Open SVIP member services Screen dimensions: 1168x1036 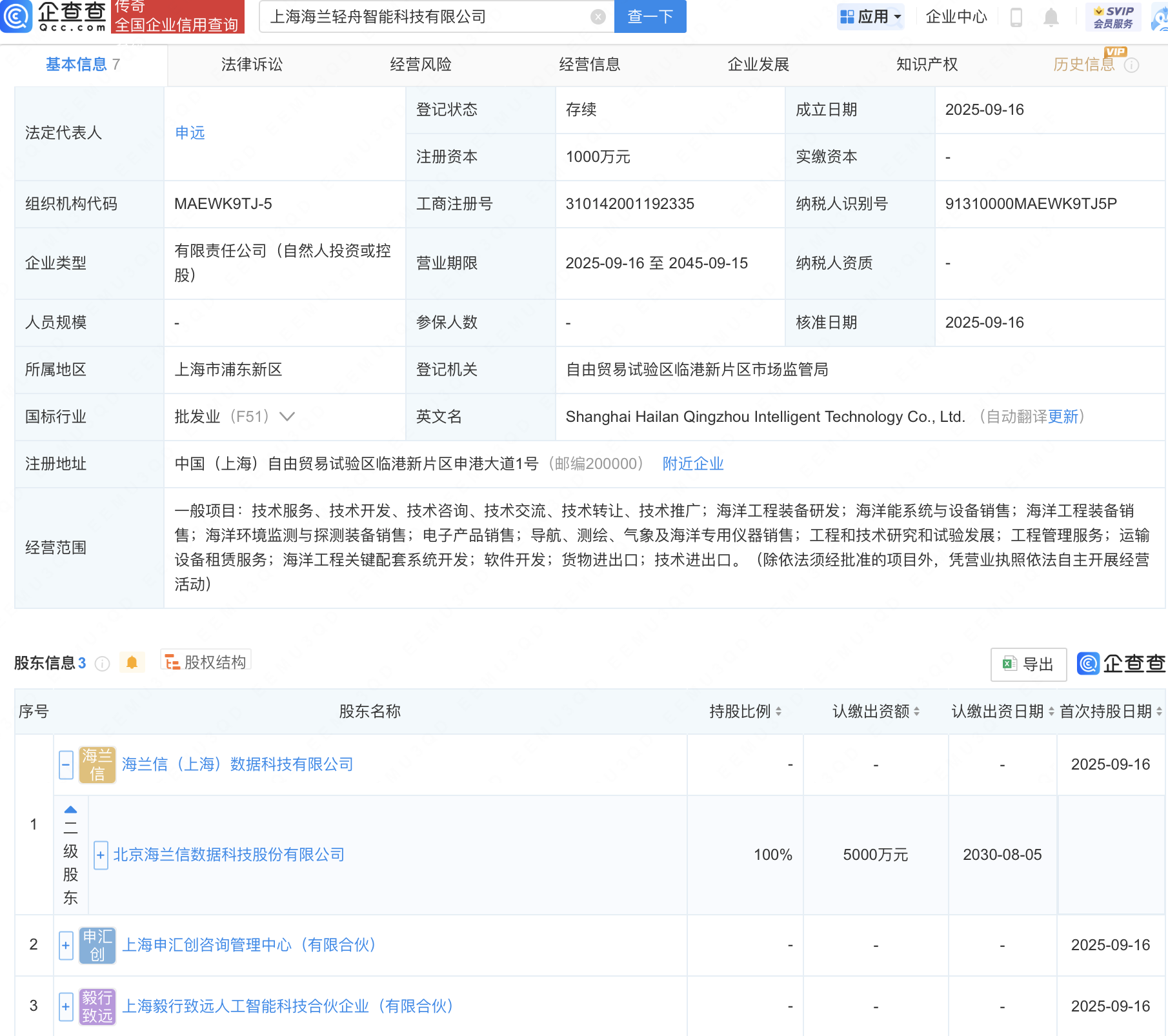1113,17
